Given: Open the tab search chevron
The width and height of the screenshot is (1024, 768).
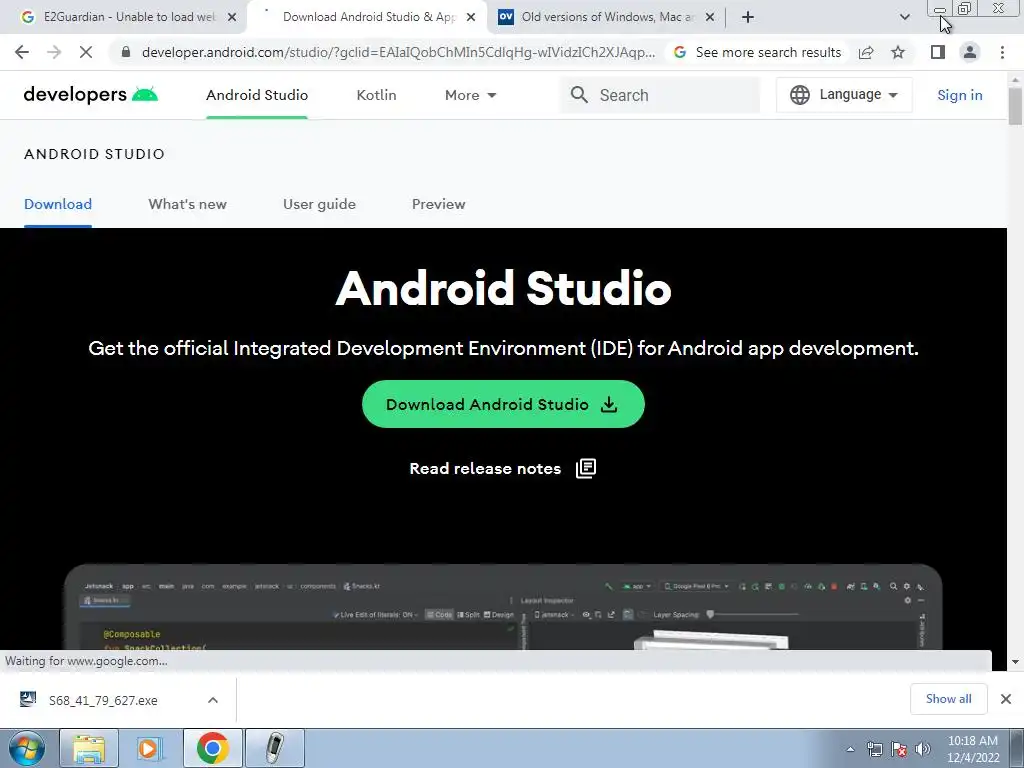Looking at the screenshot, I should pyautogui.click(x=904, y=17).
